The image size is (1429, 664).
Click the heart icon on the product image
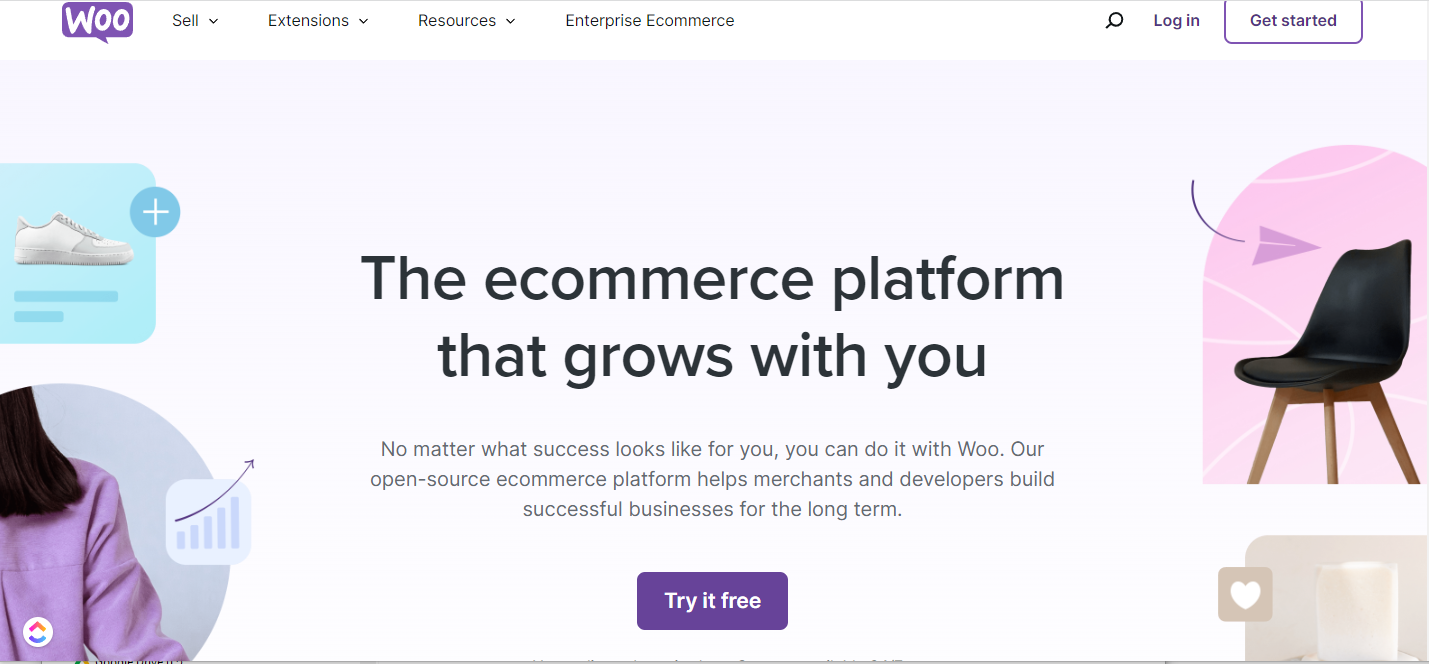[x=1244, y=596]
